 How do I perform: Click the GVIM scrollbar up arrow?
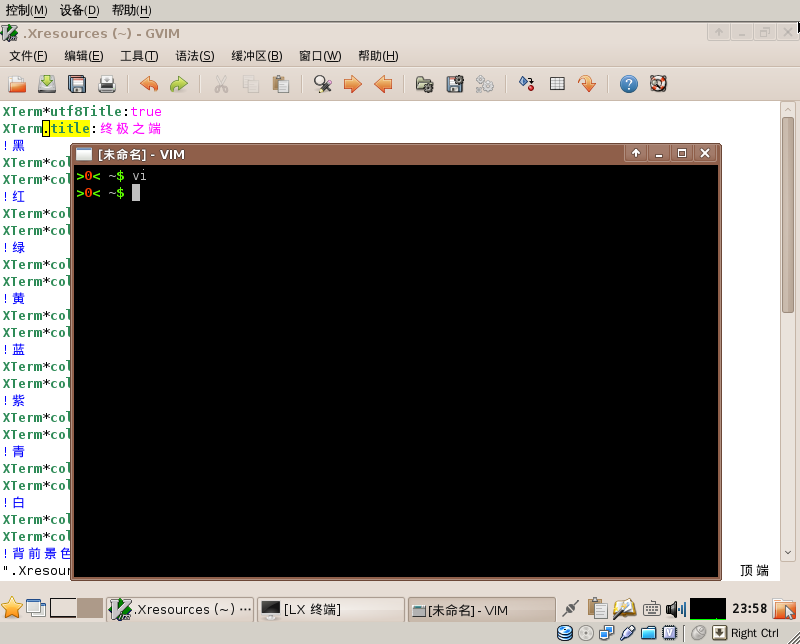pyautogui.click(x=788, y=110)
